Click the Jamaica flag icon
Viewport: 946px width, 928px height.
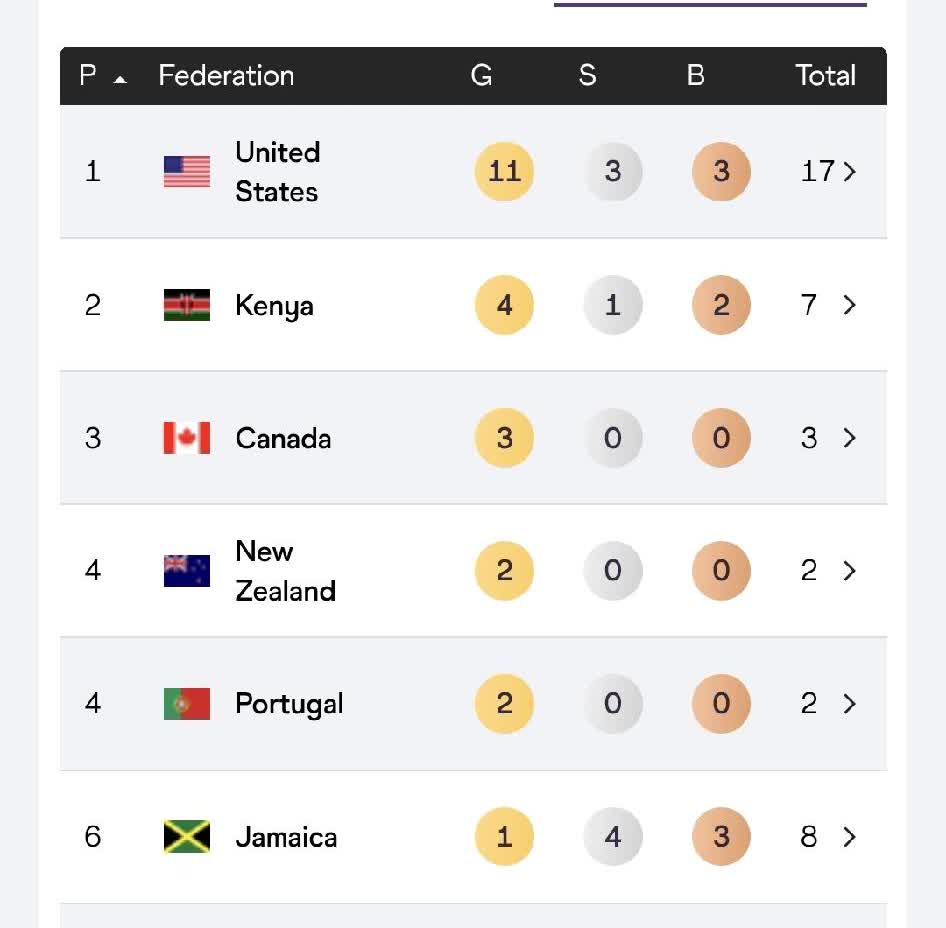187,837
